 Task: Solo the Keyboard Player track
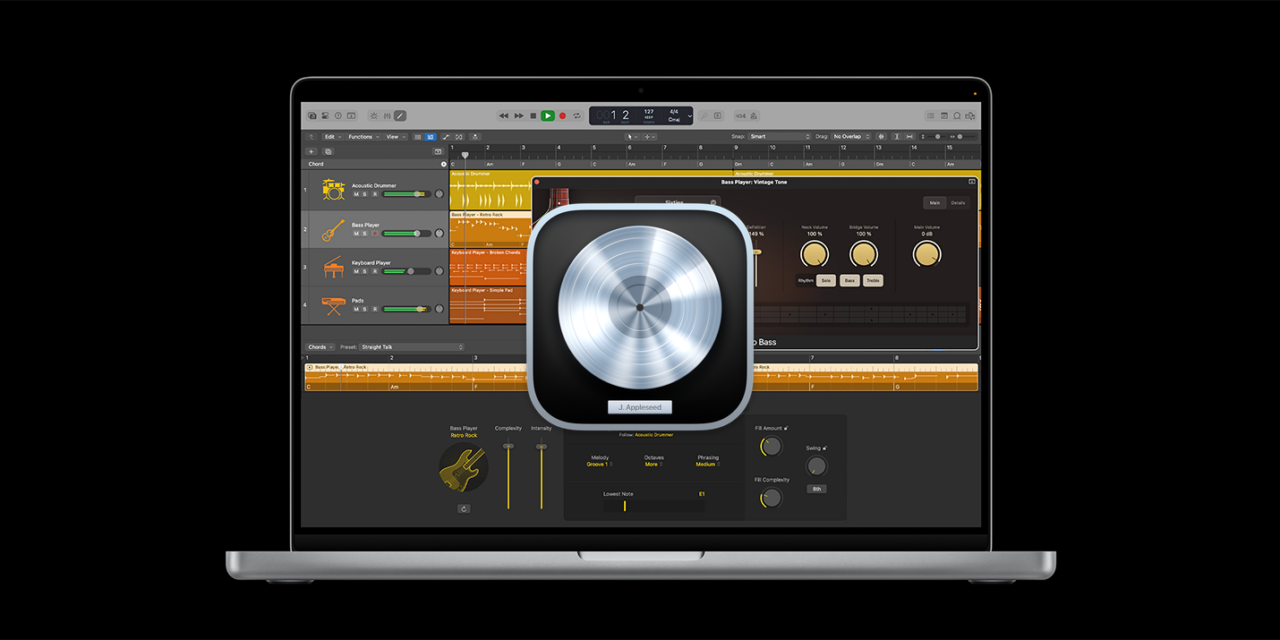365,270
